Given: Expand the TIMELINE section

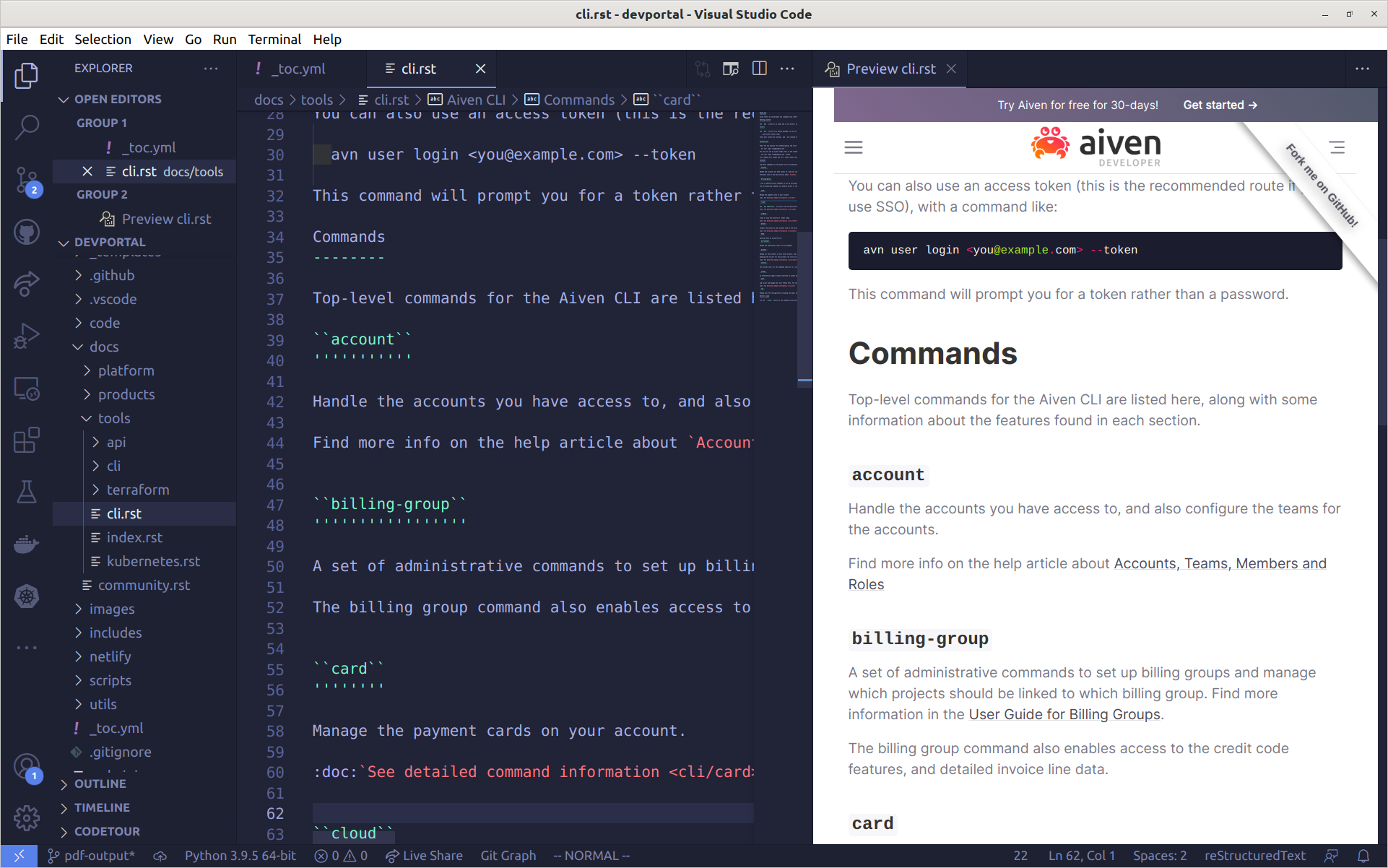Looking at the screenshot, I should (102, 807).
